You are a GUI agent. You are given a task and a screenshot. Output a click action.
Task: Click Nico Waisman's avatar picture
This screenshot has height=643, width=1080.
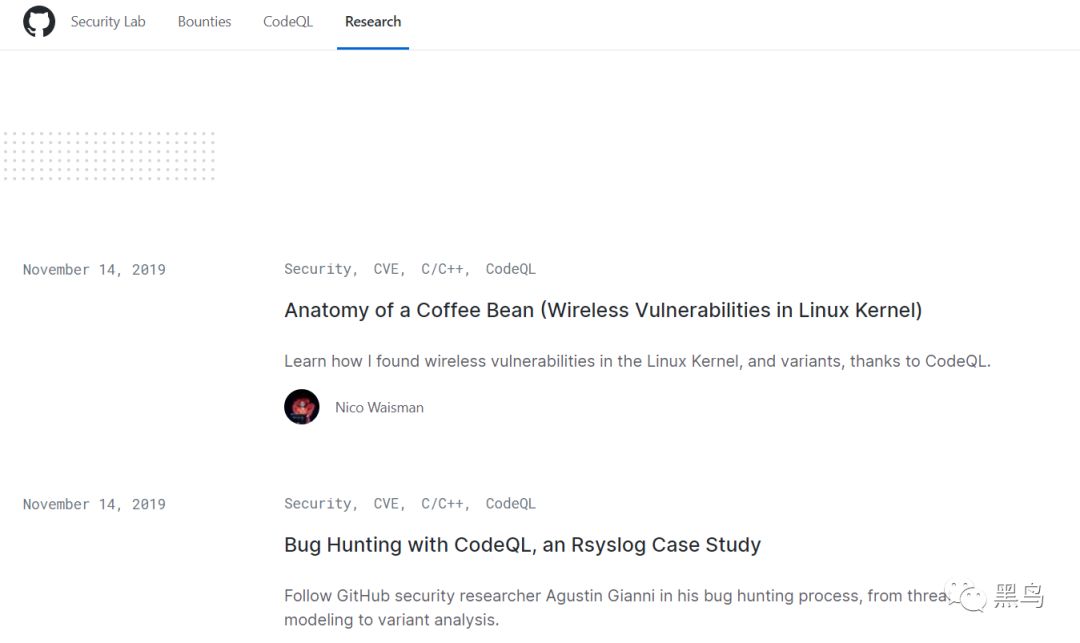tap(302, 407)
